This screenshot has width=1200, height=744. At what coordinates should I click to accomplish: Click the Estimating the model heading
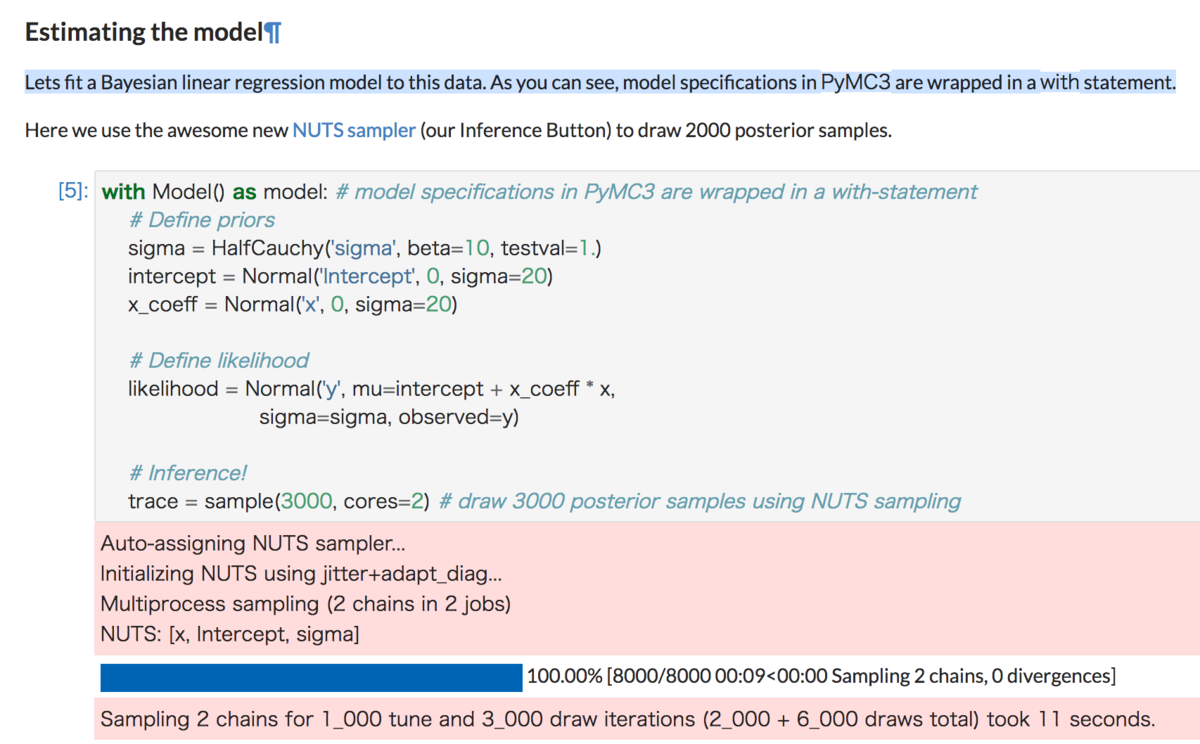pos(142,32)
